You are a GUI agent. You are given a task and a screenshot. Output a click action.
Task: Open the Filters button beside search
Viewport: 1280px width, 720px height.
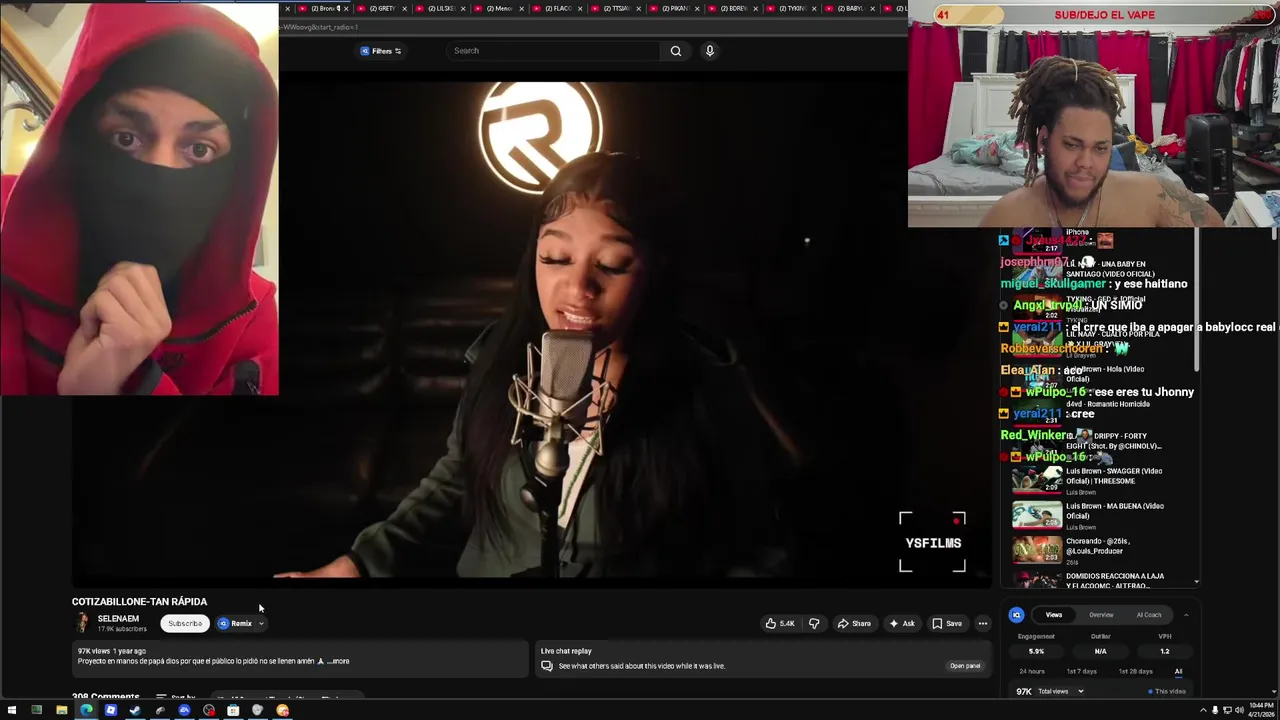[x=381, y=51]
